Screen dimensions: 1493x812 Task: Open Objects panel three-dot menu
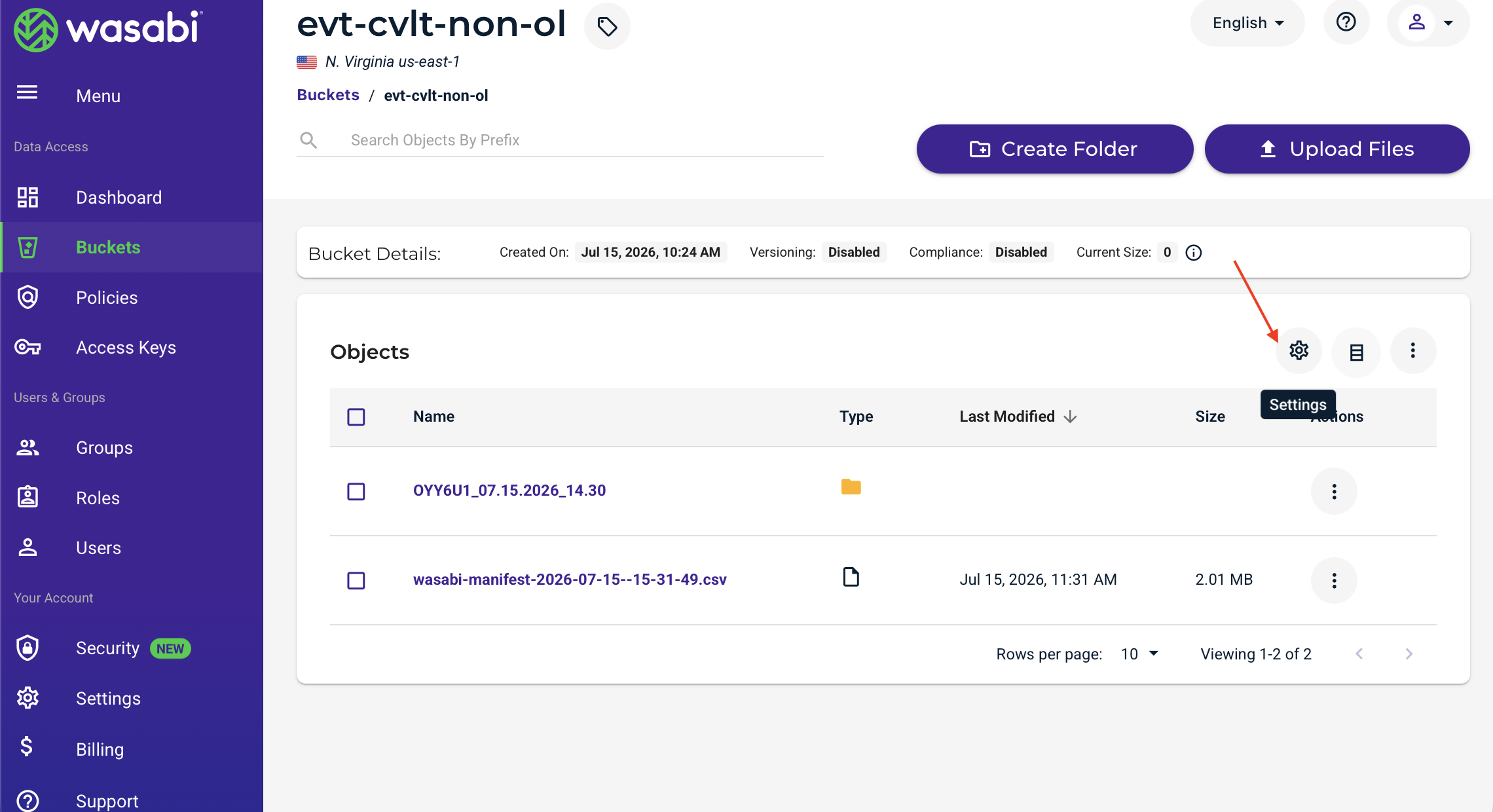[x=1413, y=351]
